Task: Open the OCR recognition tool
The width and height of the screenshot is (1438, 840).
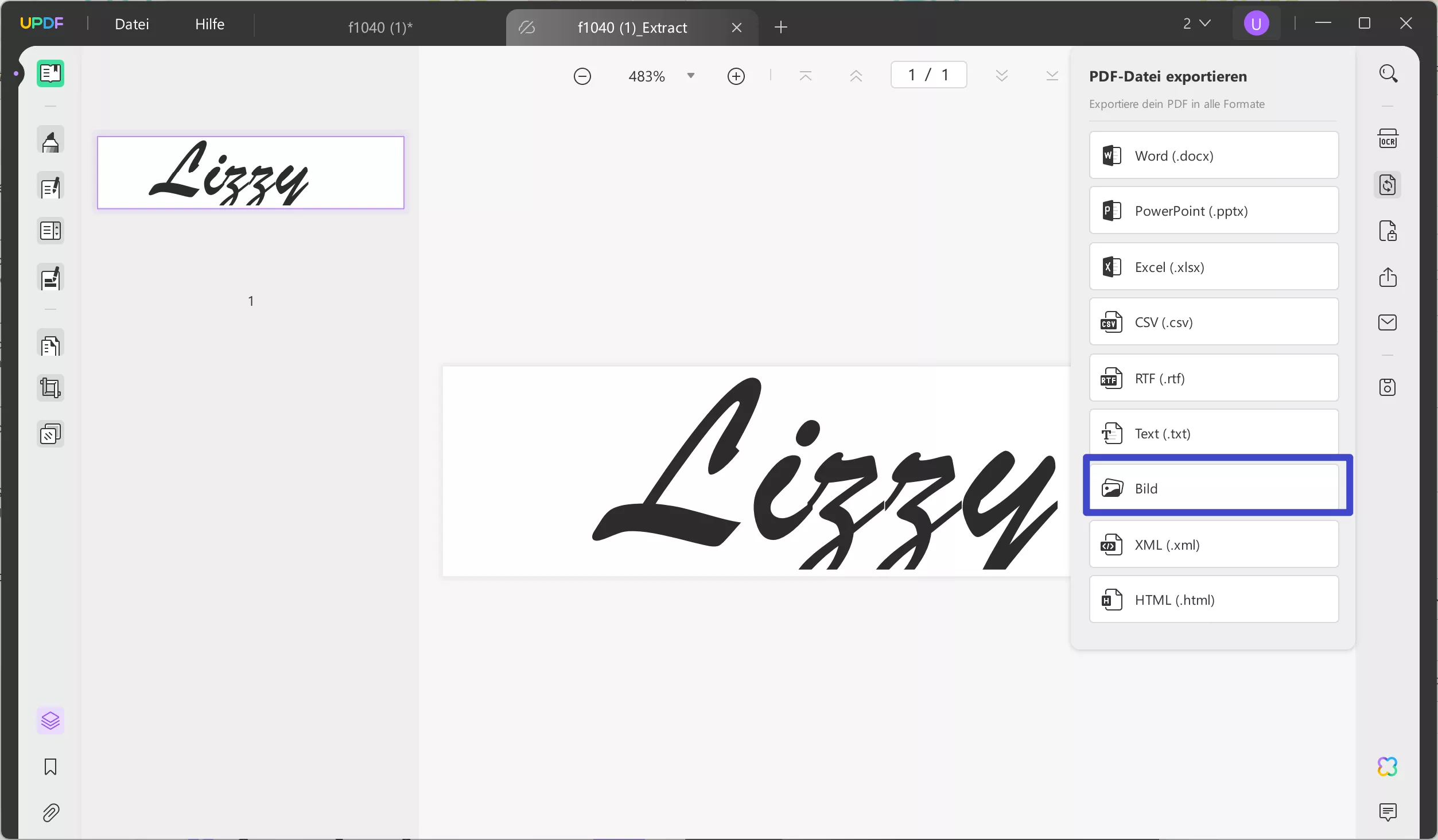Action: (1388, 139)
